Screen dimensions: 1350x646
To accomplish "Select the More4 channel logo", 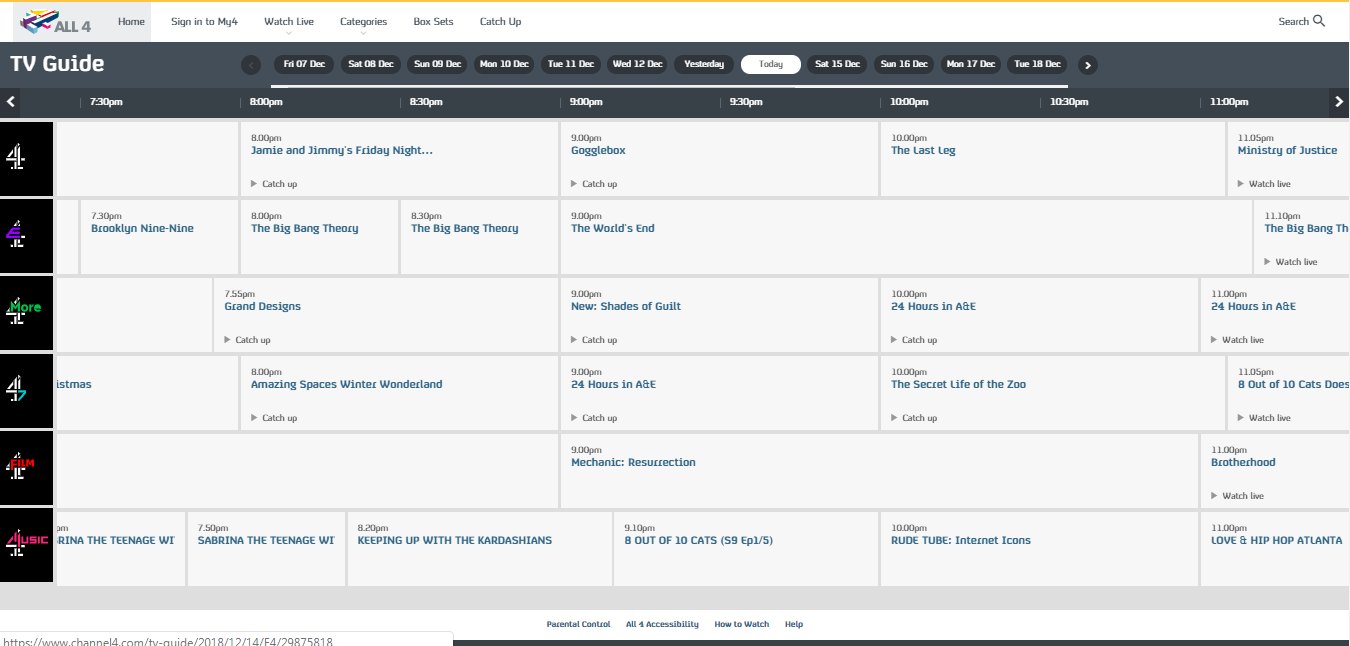I will point(26,315).
